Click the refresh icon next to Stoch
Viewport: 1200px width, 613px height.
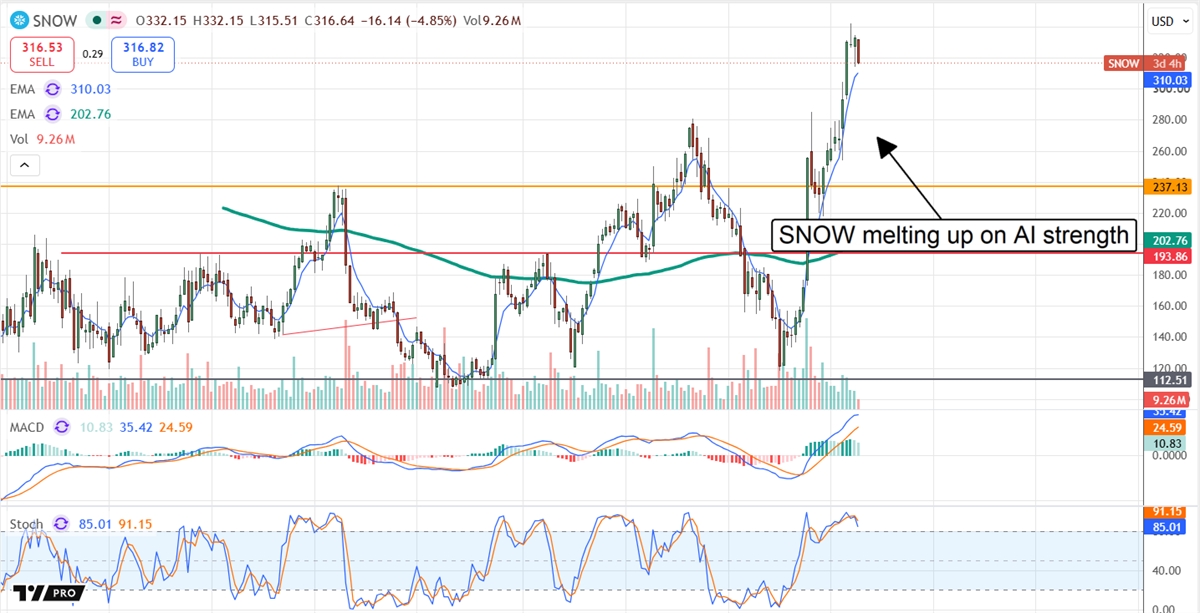click(60, 523)
